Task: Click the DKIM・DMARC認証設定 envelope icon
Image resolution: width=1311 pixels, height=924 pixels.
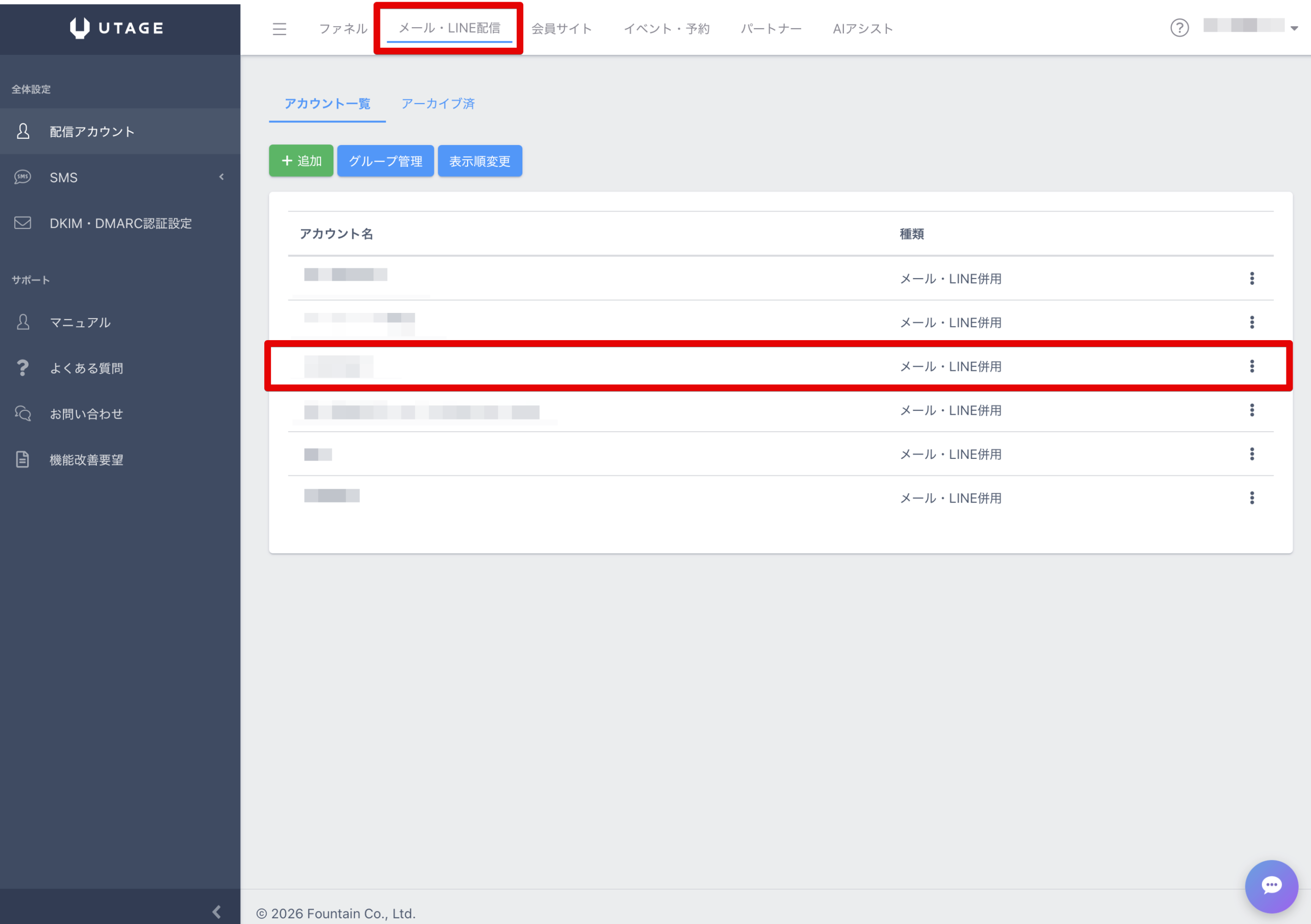Action: (23, 223)
